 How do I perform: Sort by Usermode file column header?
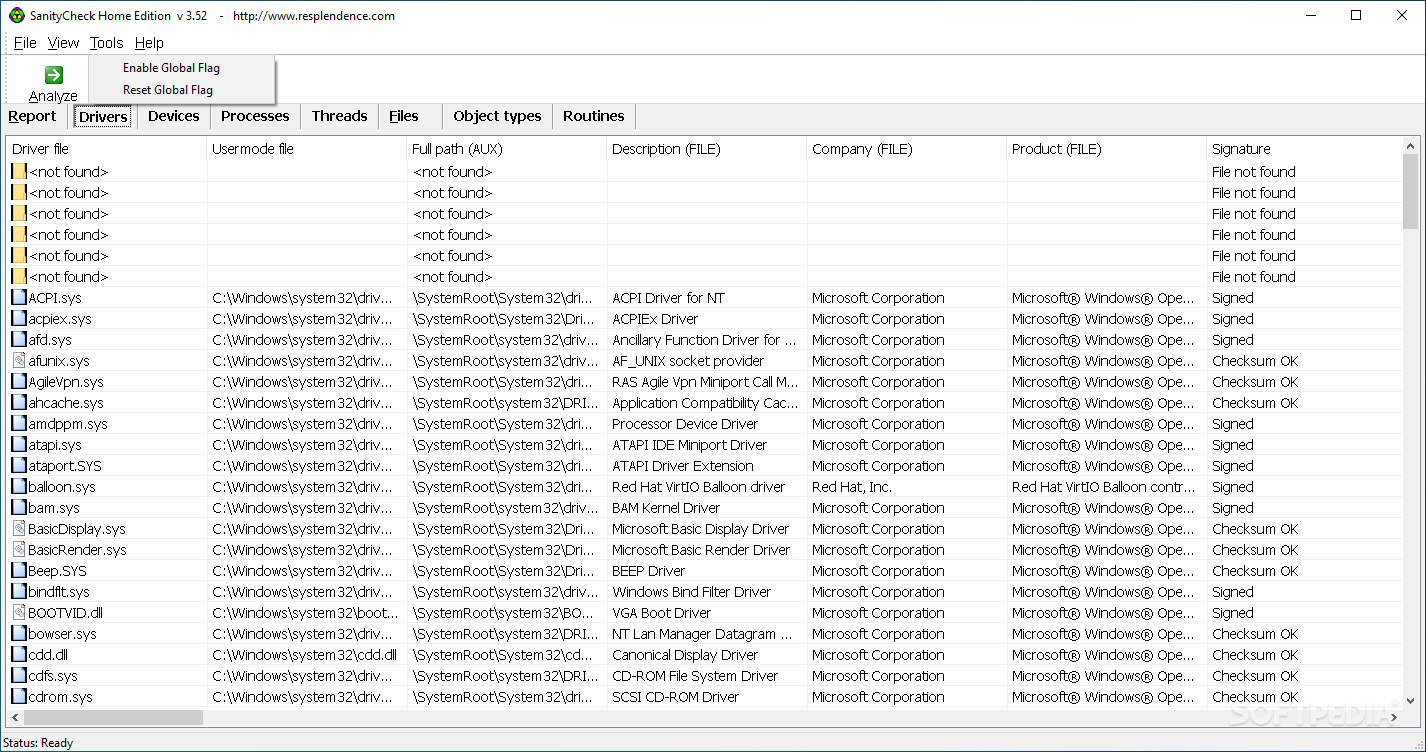click(307, 149)
